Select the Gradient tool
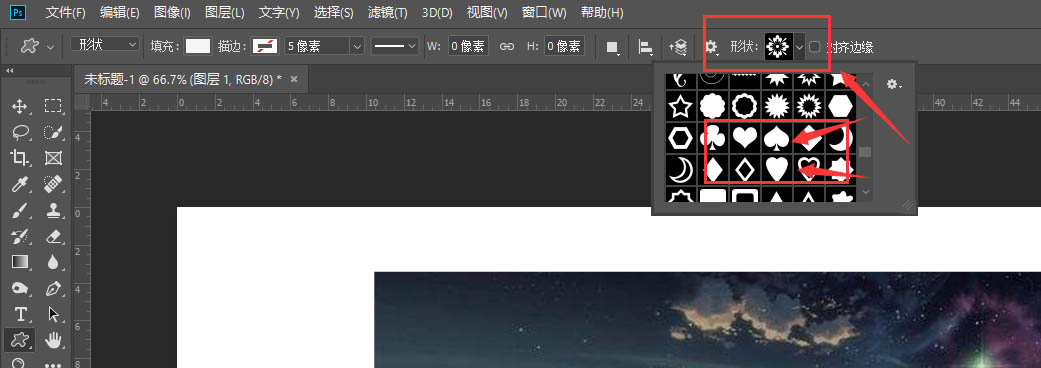1041x368 pixels. [x=19, y=262]
